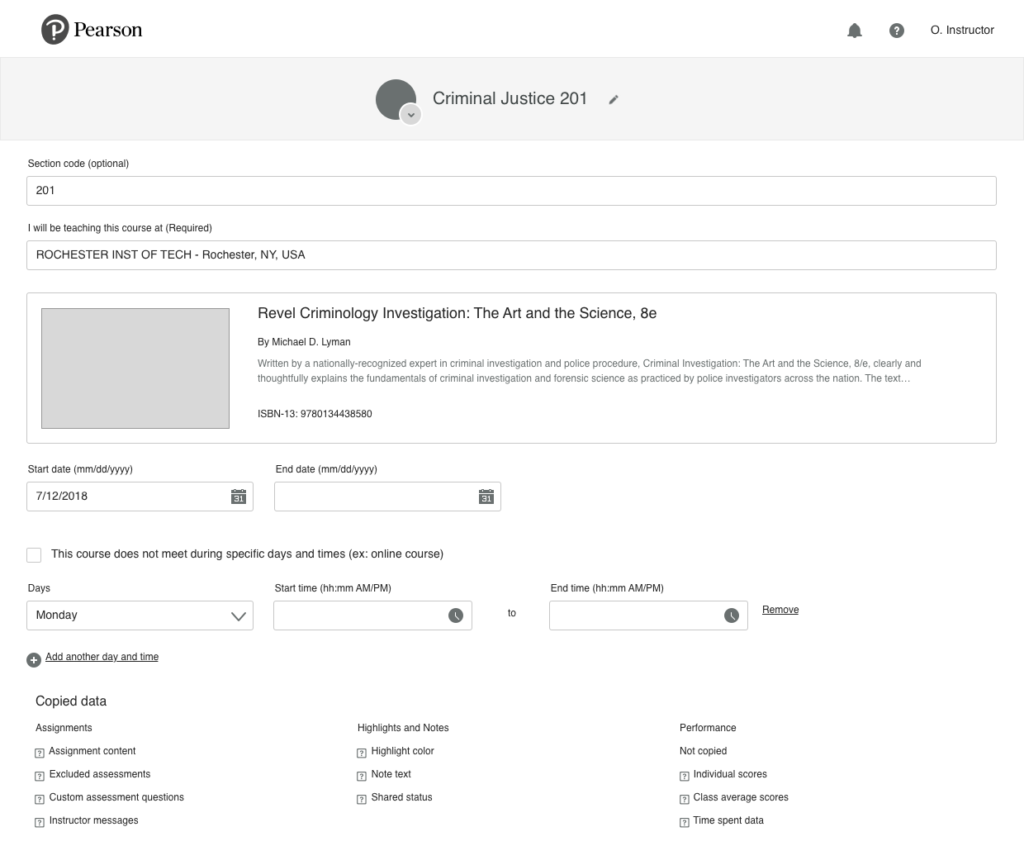The height and width of the screenshot is (846, 1024).
Task: Open the End time clock picker
Action: [x=731, y=615]
